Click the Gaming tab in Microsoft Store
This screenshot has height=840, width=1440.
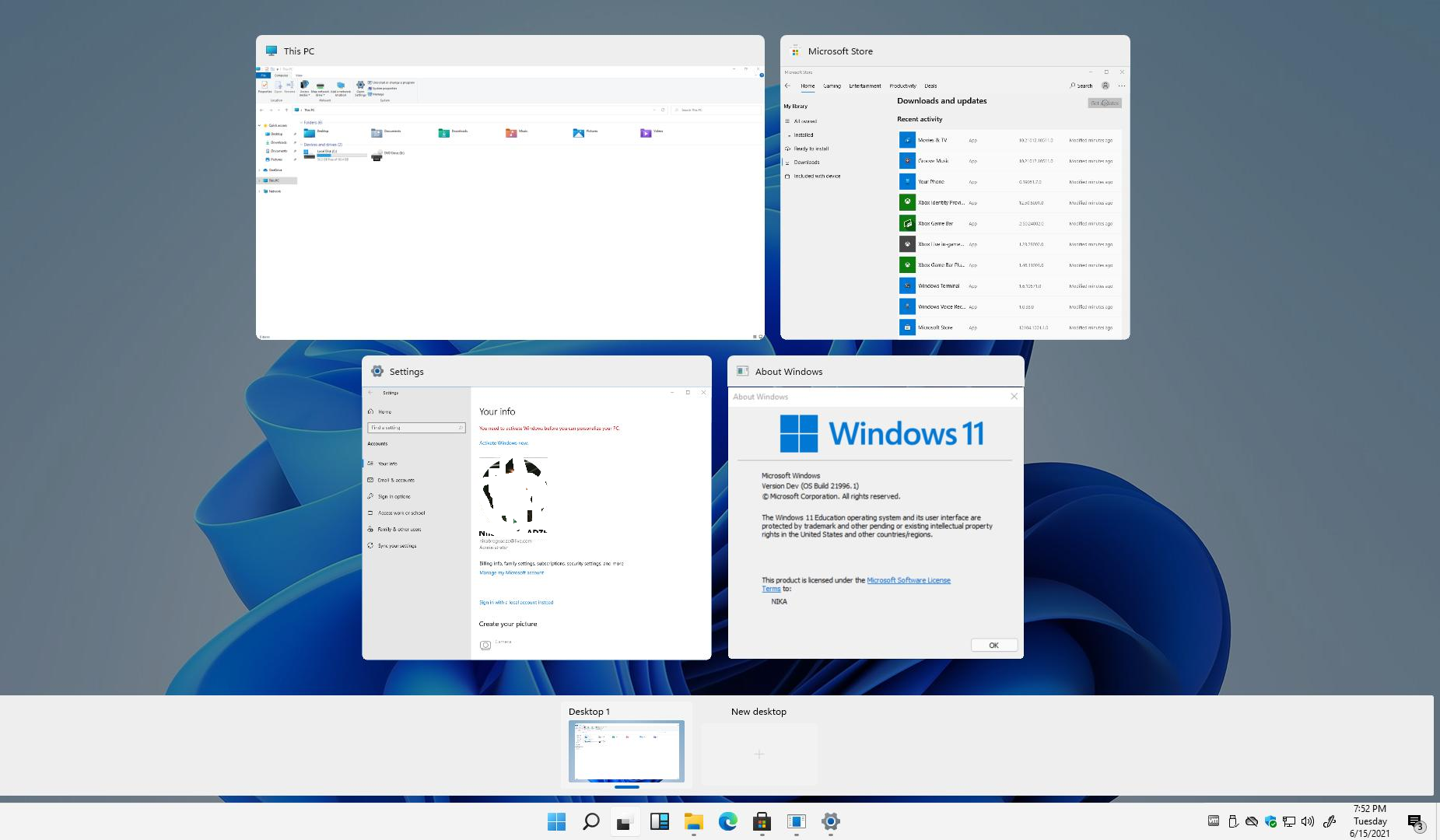[832, 86]
